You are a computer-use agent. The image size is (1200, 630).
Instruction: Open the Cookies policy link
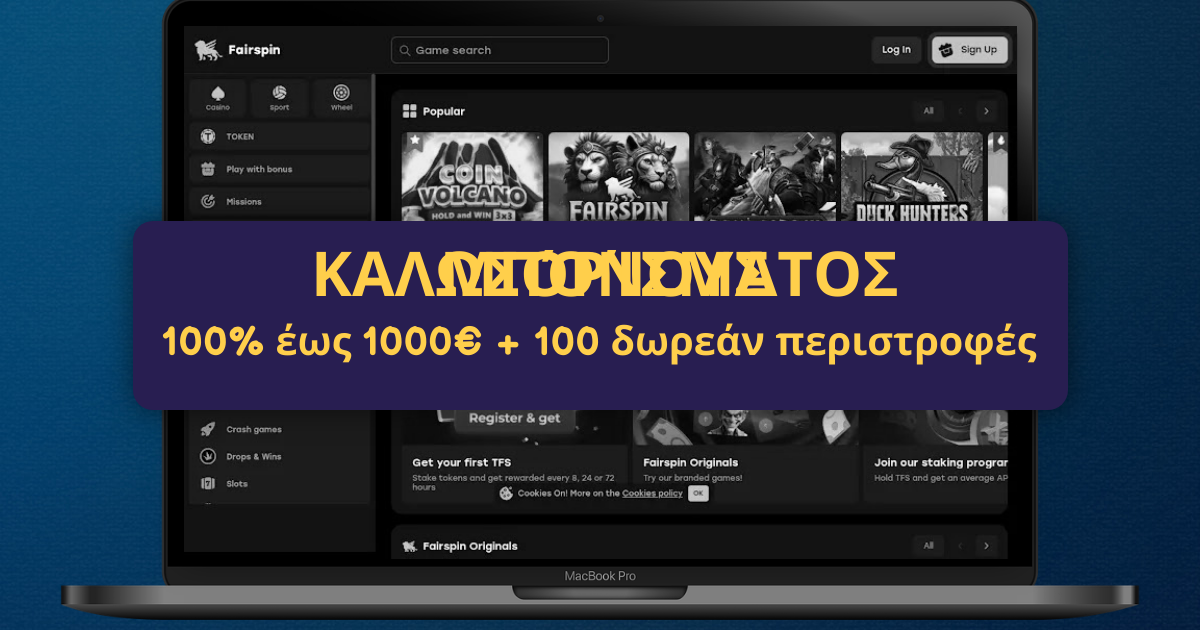coord(652,493)
